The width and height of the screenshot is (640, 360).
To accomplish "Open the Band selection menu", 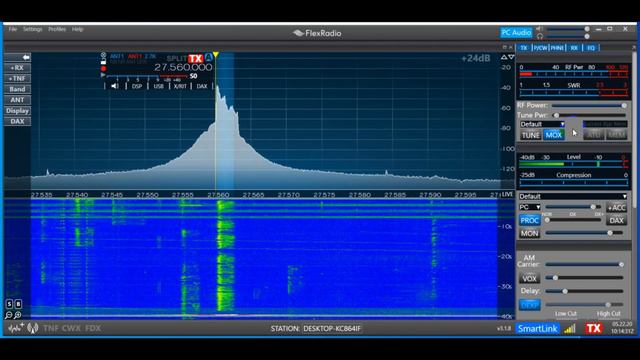I will tap(18, 89).
